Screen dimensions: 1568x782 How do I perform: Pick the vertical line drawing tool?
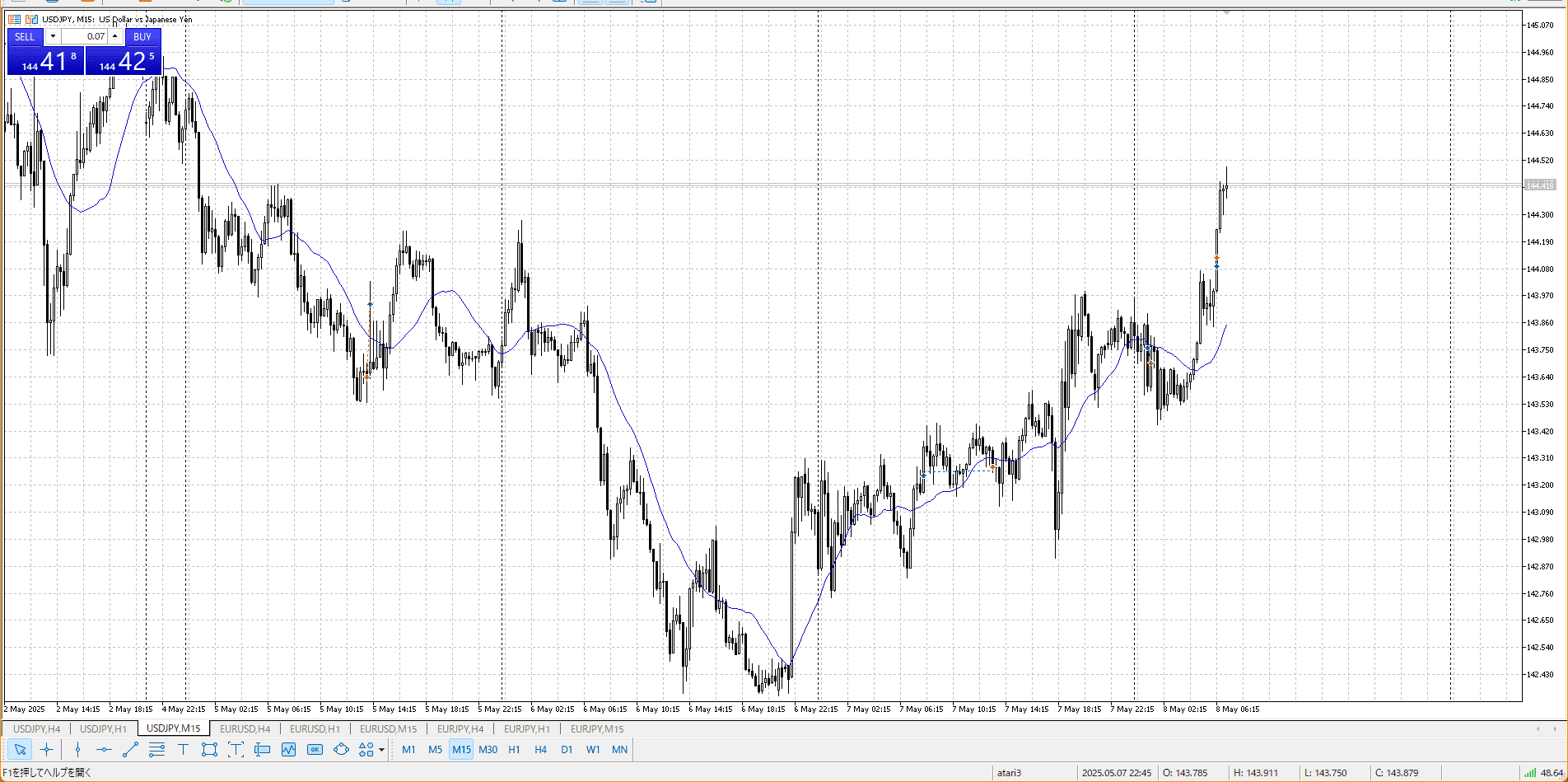click(x=77, y=749)
